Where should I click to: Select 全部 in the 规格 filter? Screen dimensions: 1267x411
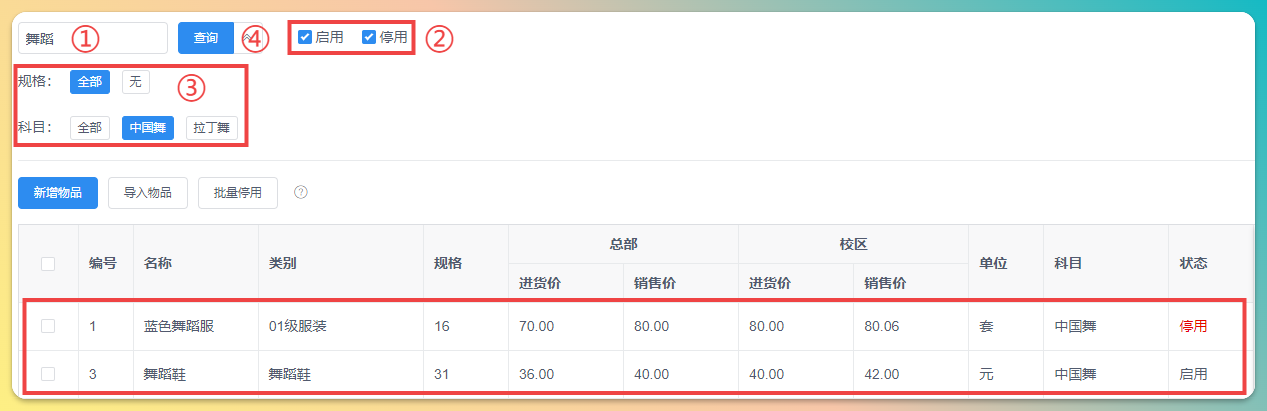tap(90, 82)
